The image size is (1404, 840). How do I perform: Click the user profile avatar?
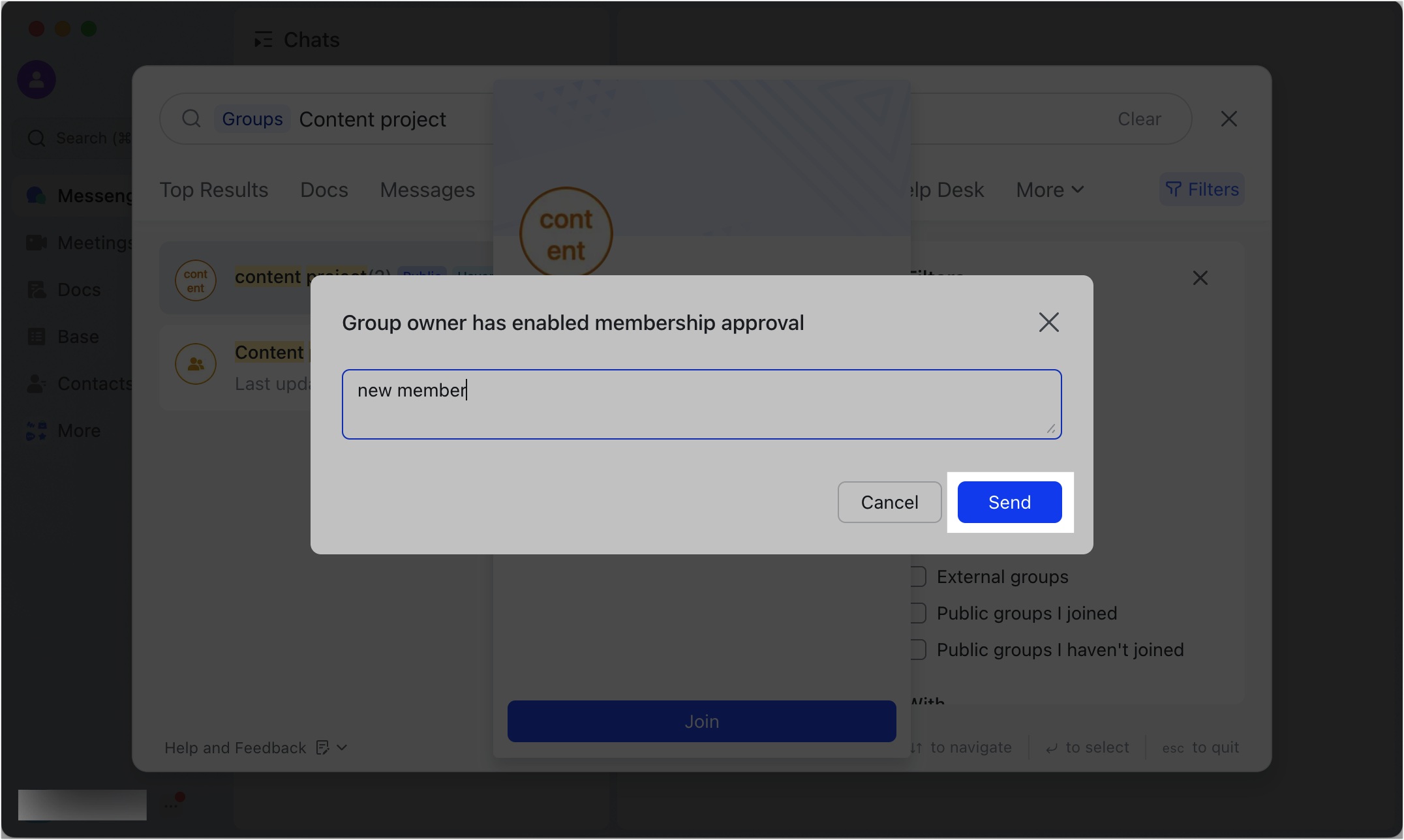[x=37, y=80]
